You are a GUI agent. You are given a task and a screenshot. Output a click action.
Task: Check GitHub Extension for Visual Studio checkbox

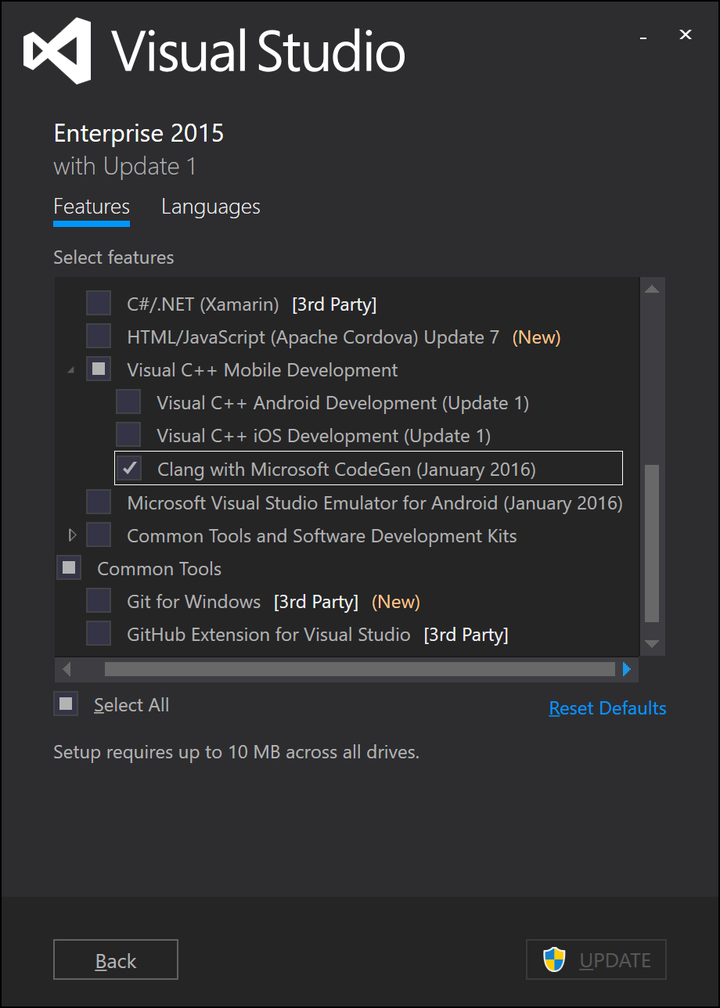click(98, 634)
